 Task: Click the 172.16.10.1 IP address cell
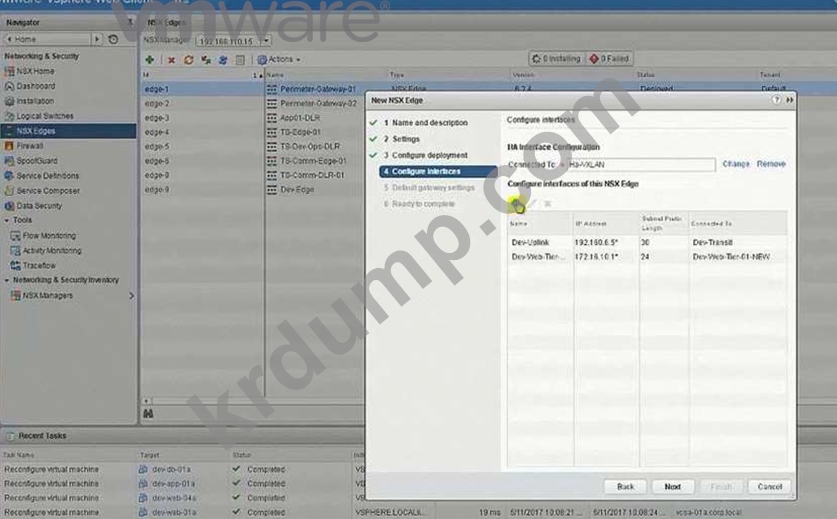point(596,257)
